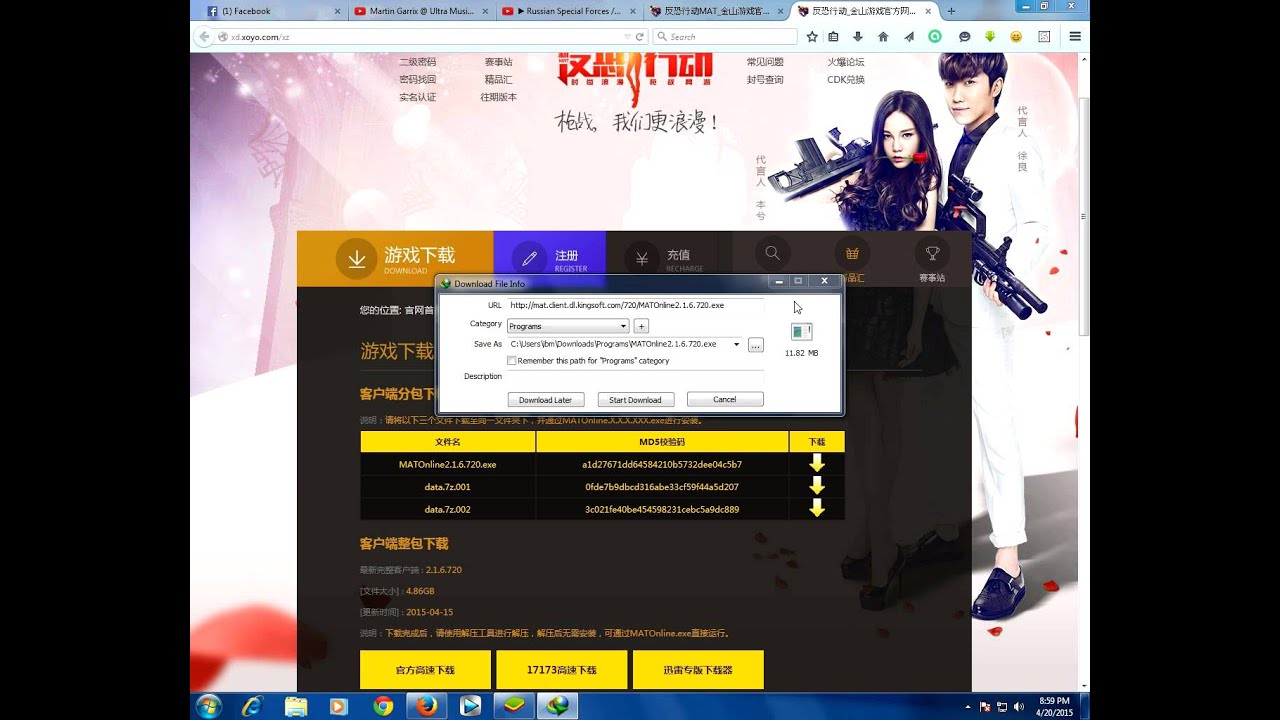Click the volume speaker tray icon

(x=1018, y=706)
